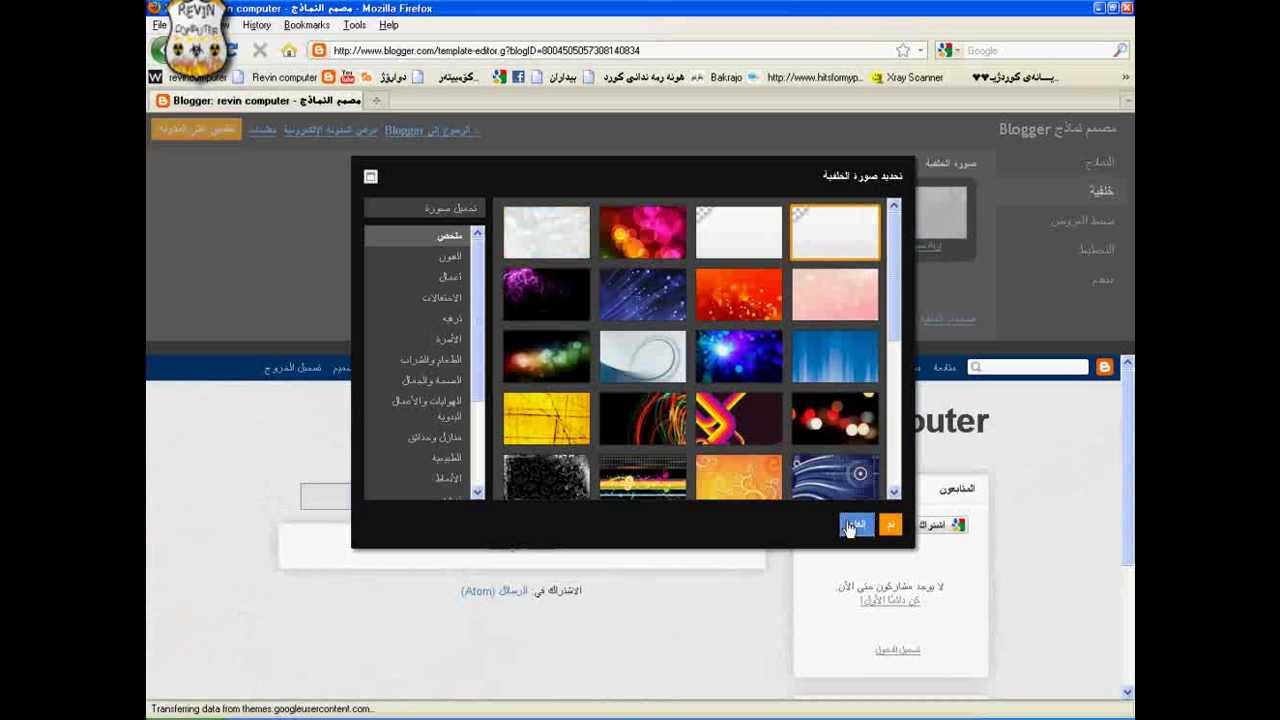Choose the gray-white curve thumbnail
The image size is (1280, 720).
(x=643, y=356)
